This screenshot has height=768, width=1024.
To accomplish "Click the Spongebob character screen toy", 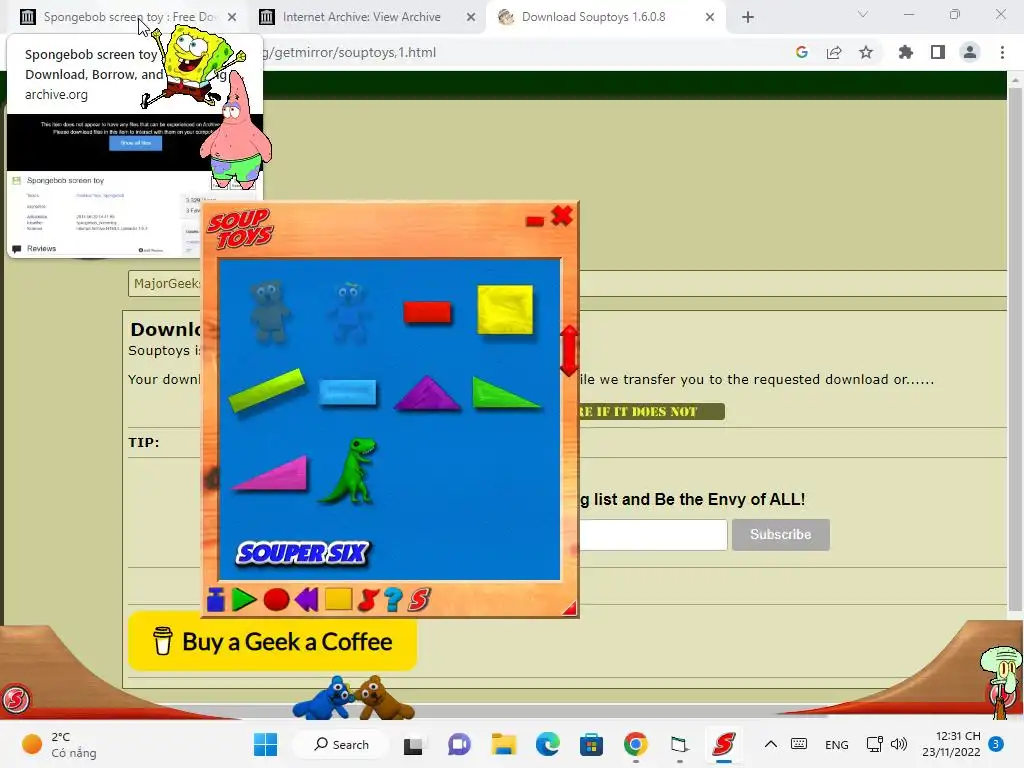I will tap(195, 65).
